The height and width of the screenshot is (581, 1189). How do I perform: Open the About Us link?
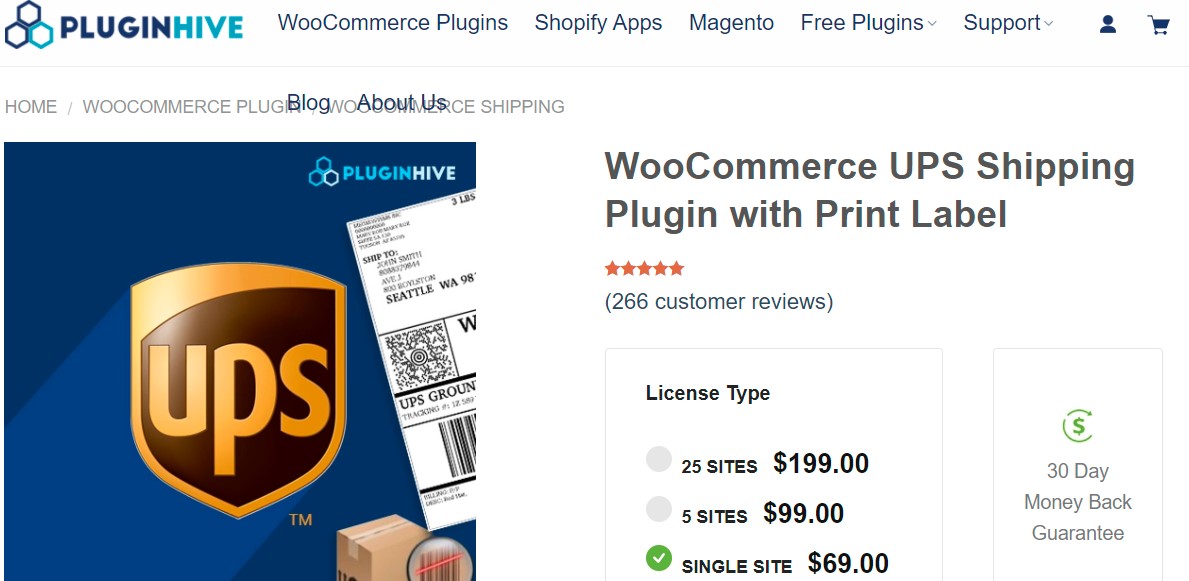click(x=401, y=102)
